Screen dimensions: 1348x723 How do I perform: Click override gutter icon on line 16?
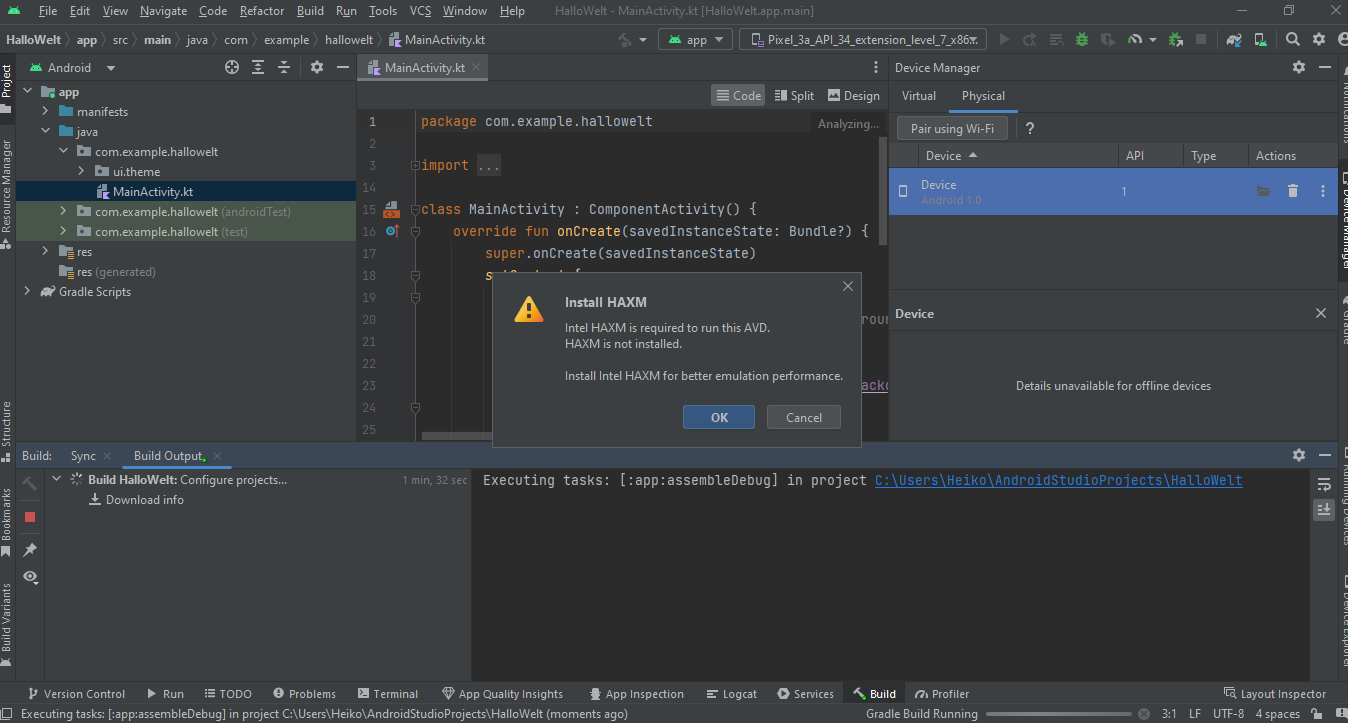click(391, 231)
